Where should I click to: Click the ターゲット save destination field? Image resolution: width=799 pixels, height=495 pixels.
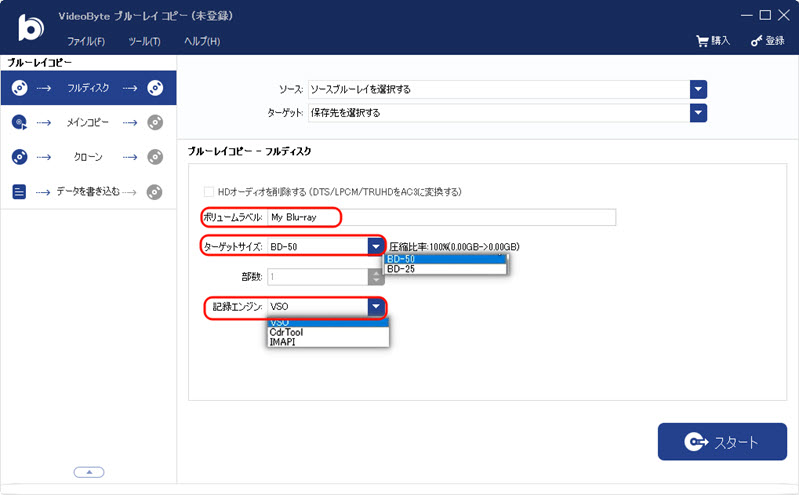coord(499,113)
